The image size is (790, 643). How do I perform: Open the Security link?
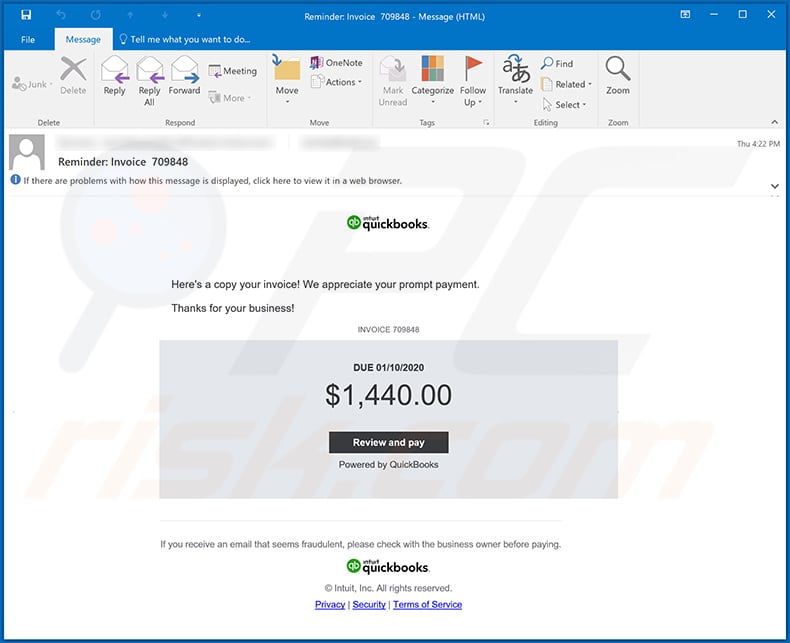tap(369, 604)
